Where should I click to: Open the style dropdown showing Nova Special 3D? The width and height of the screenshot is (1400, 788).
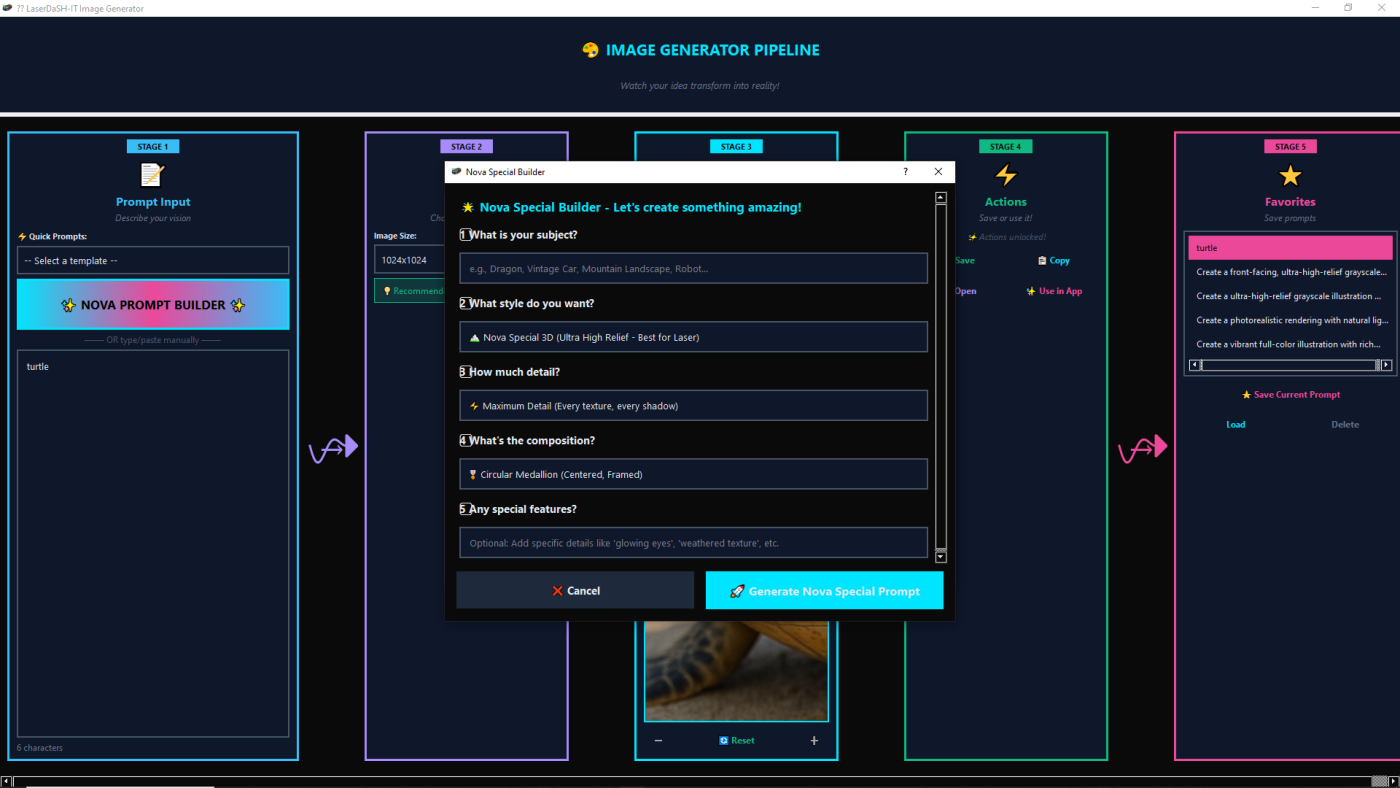click(x=693, y=337)
